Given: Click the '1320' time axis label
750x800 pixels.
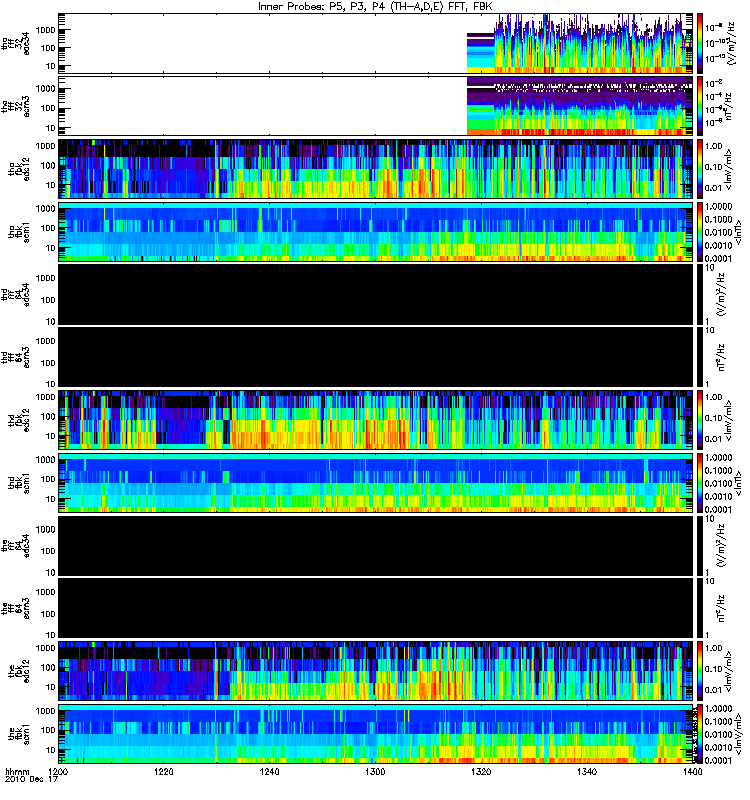Looking at the screenshot, I should click(481, 771).
